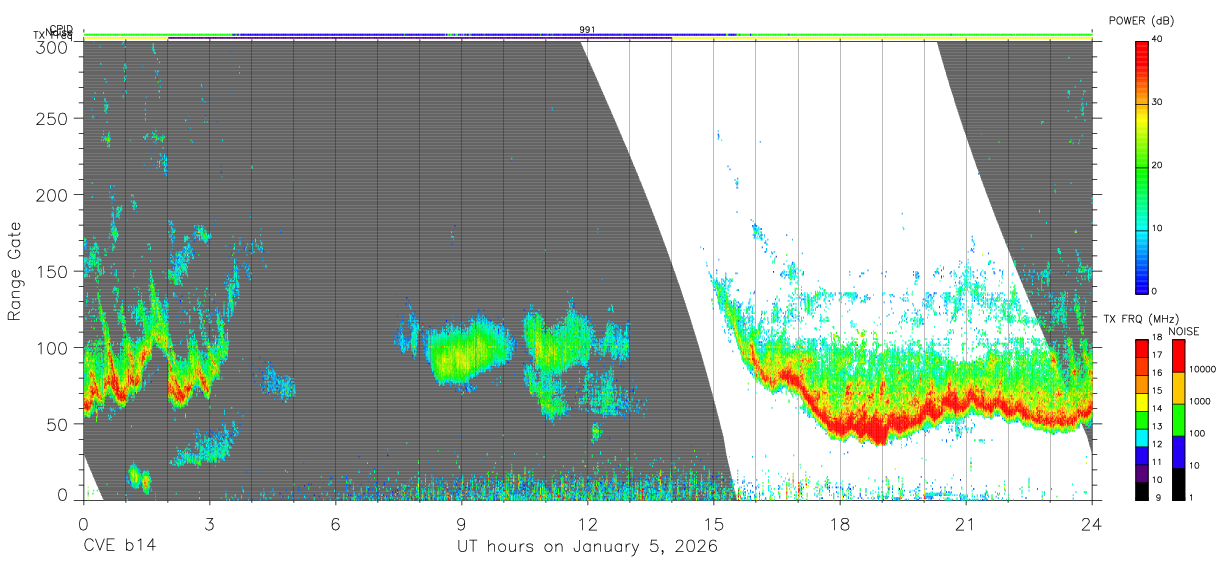Click the 'CVE b14' radar beam label
This screenshot has height=567, width=1228.
119,547
